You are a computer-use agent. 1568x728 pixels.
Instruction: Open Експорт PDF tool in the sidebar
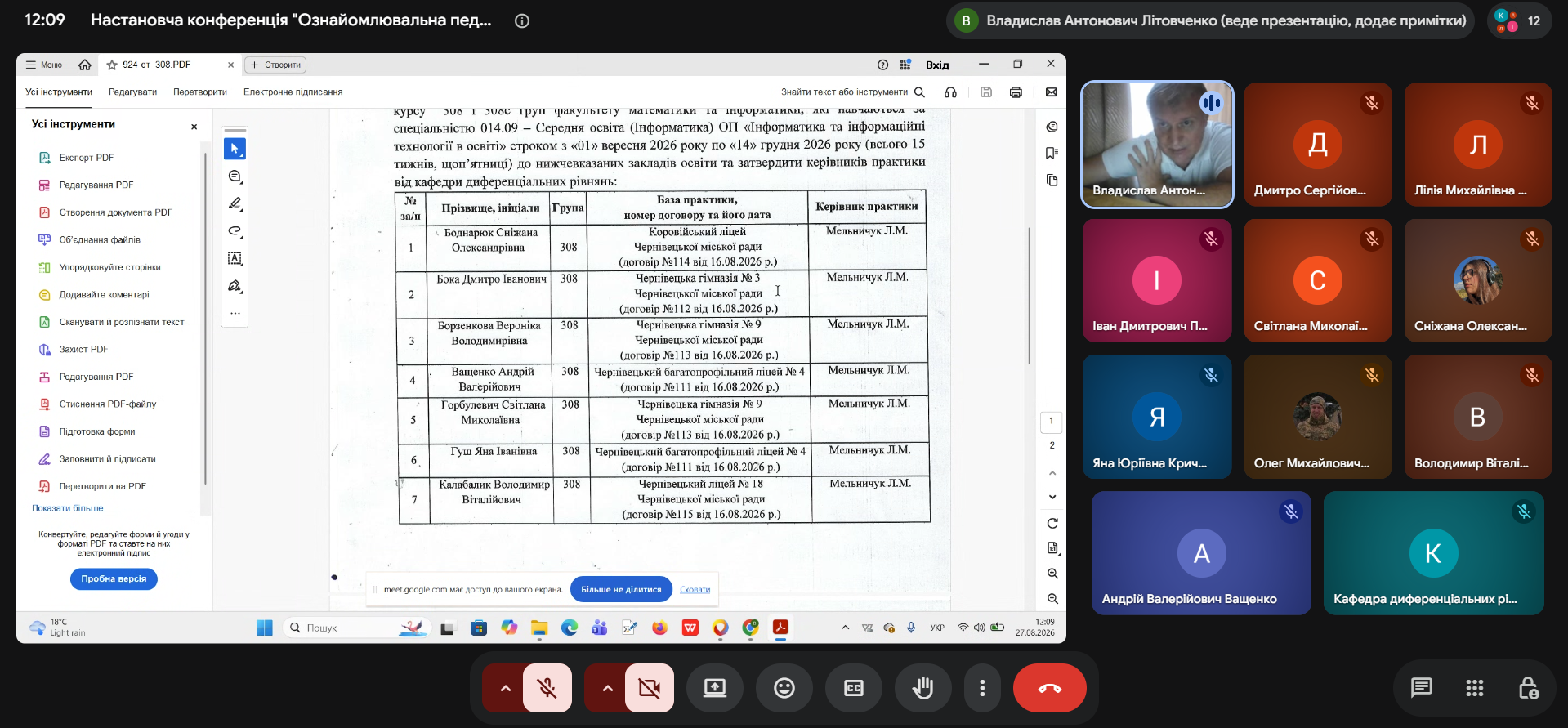[x=86, y=158]
